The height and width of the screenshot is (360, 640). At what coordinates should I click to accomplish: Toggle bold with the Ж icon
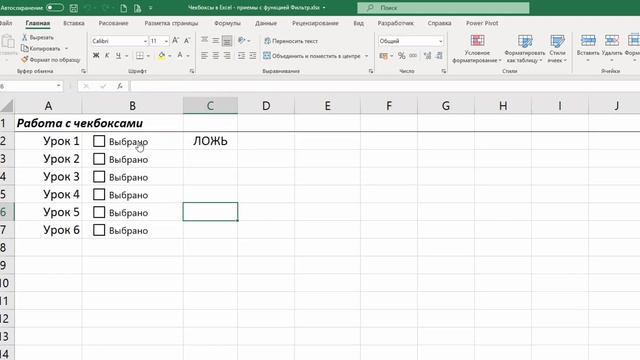tap(96, 55)
